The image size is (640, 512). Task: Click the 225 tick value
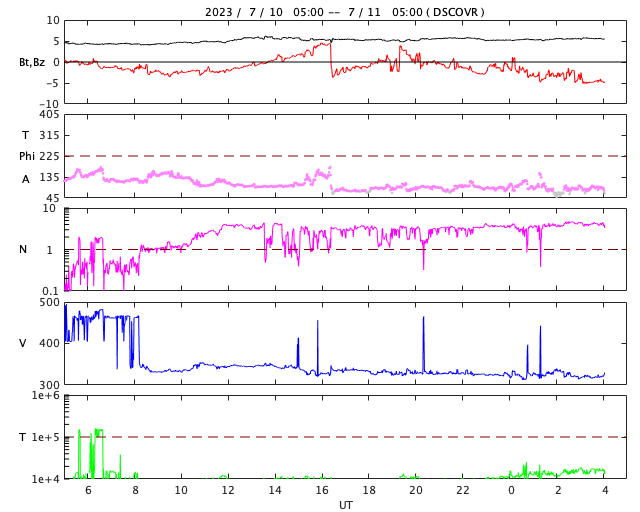[x=49, y=156]
